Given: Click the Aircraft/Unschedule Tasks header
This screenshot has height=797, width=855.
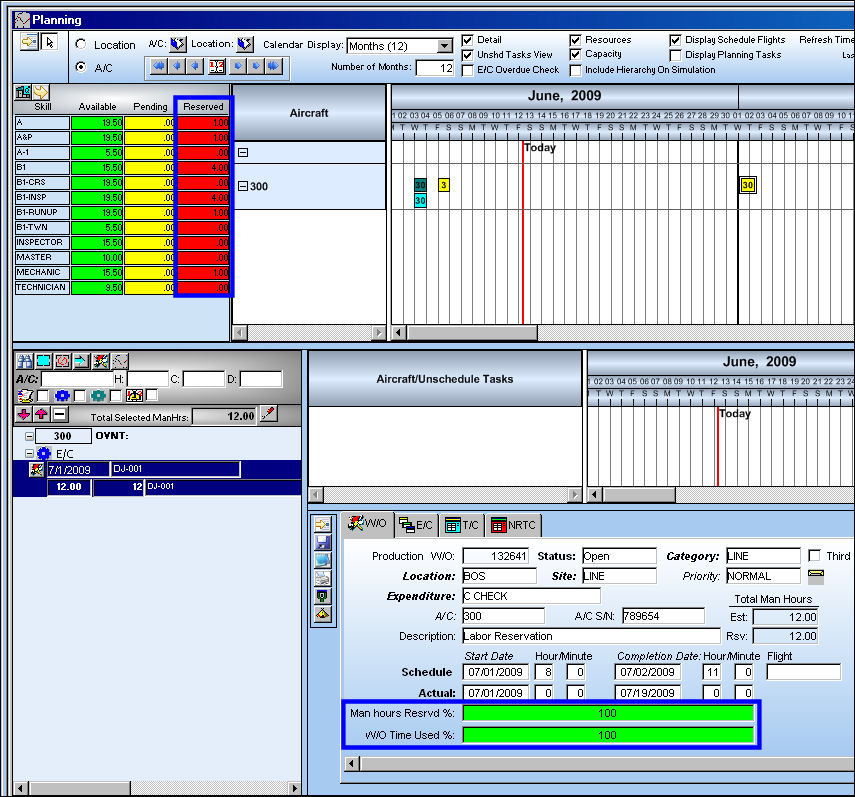Looking at the screenshot, I should 445,379.
